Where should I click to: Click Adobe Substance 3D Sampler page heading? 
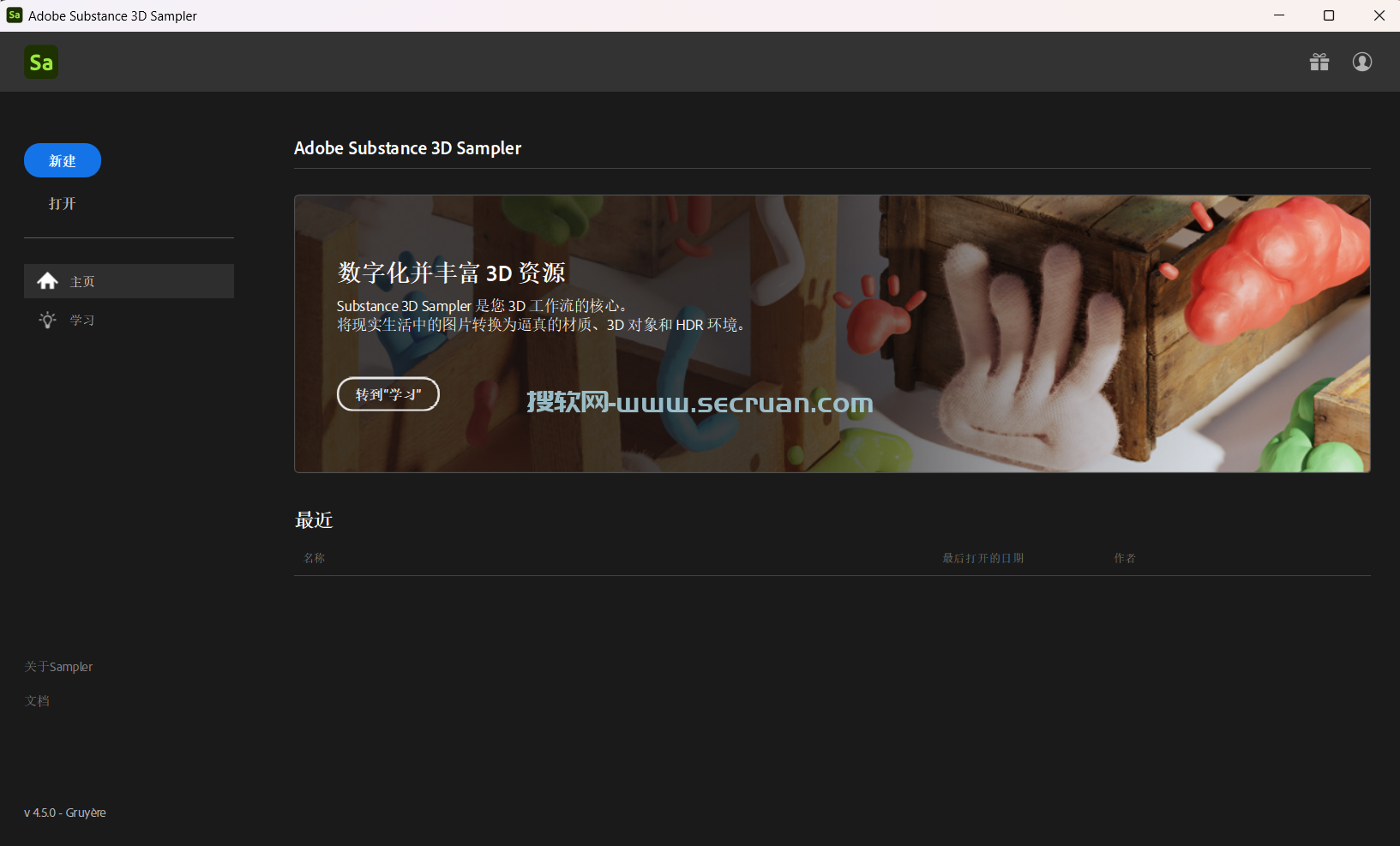pyautogui.click(x=407, y=148)
